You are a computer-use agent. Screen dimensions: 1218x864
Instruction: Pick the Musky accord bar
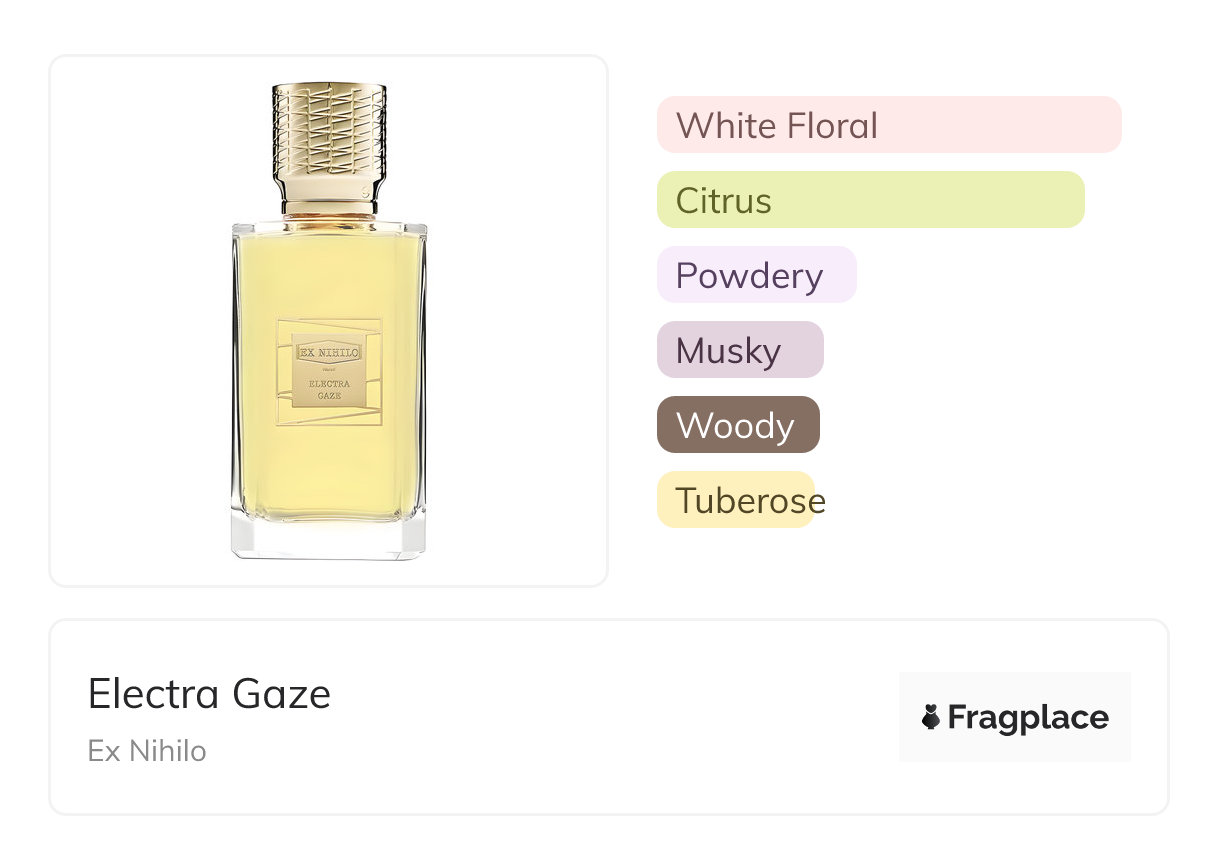click(739, 350)
